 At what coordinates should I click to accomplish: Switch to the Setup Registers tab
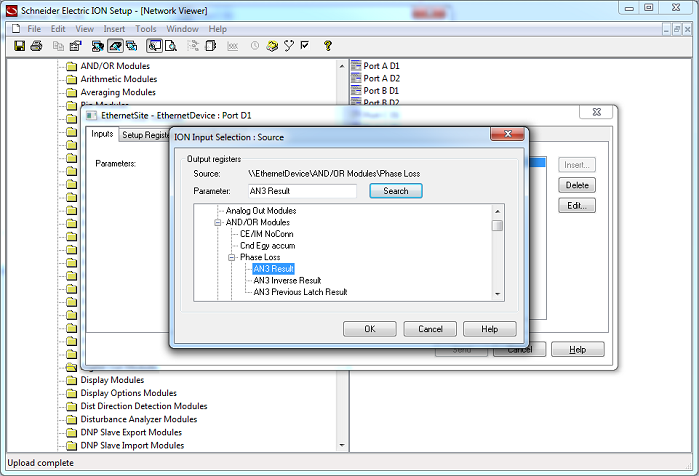click(144, 135)
